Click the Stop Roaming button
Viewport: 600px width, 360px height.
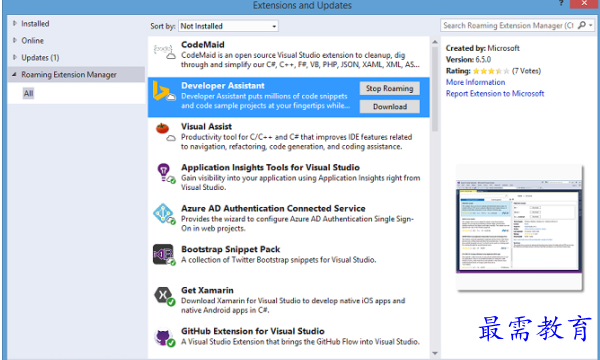390,88
